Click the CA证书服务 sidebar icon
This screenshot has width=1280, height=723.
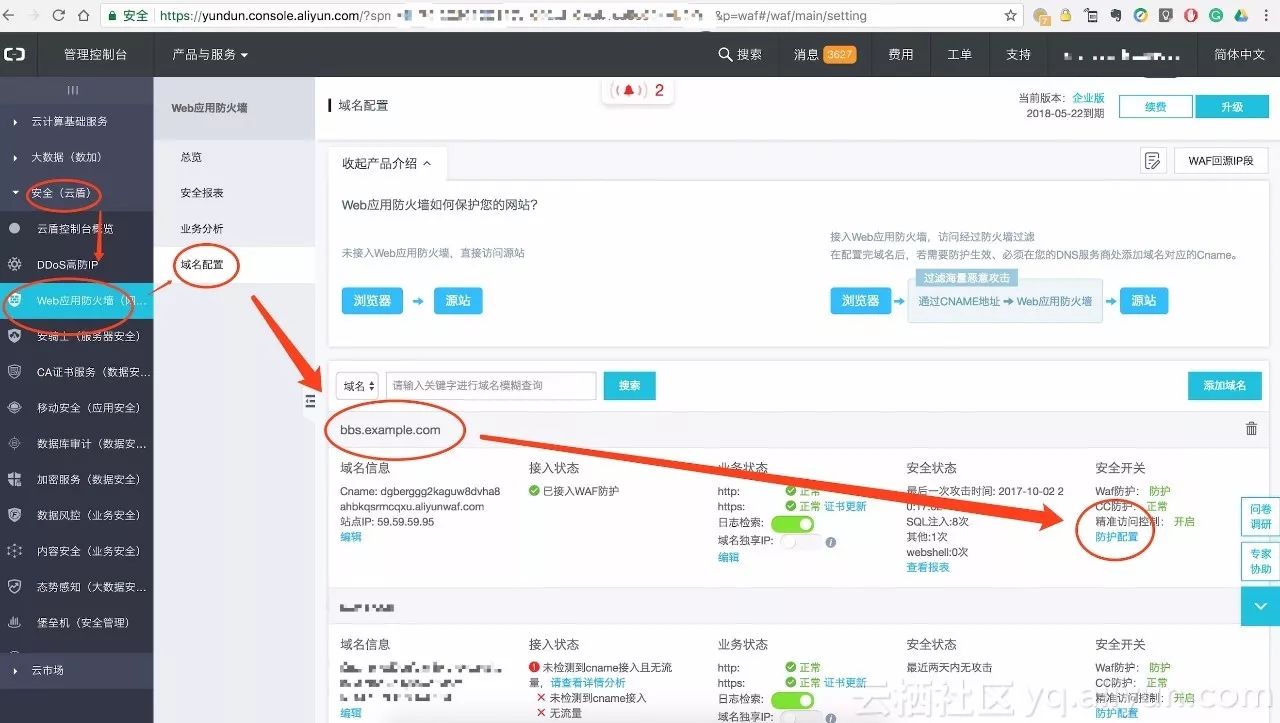click(x=14, y=372)
